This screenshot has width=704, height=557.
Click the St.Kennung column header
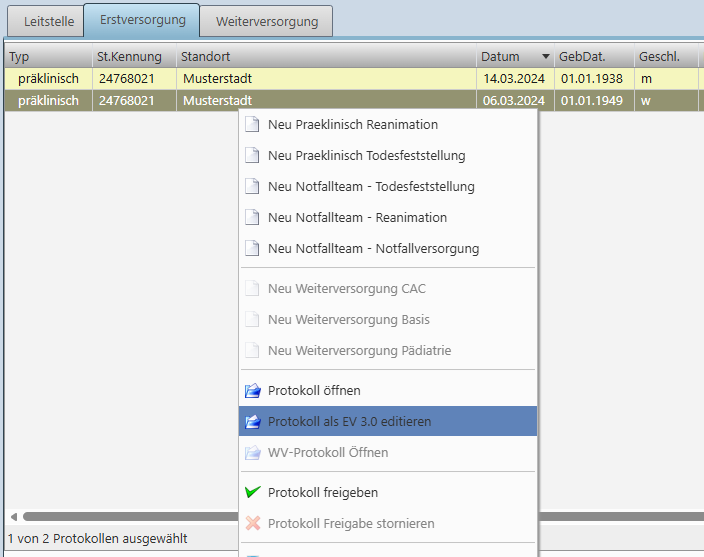[x=133, y=57]
